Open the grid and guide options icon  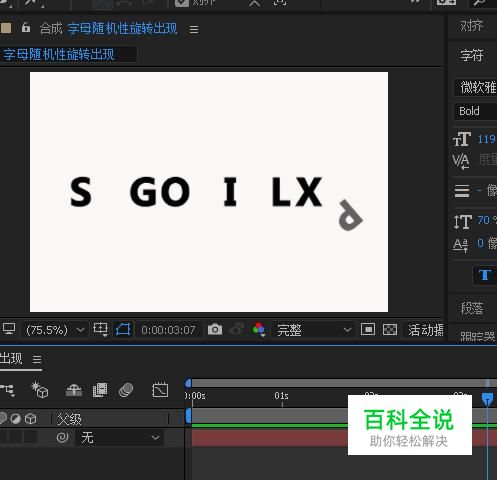pyautogui.click(x=100, y=329)
